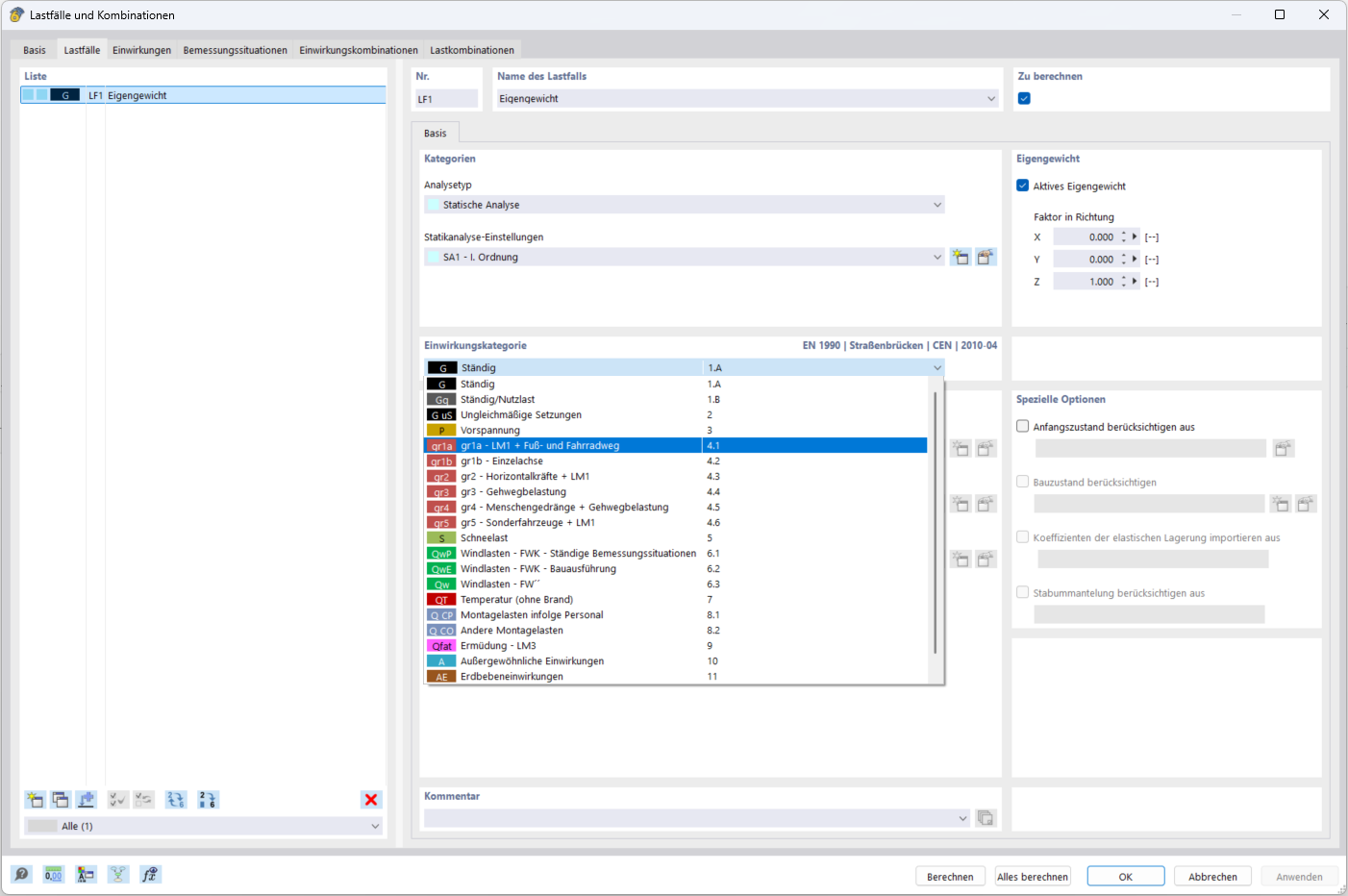
Task: Click the category list scrollbar
Action: pos(936,523)
